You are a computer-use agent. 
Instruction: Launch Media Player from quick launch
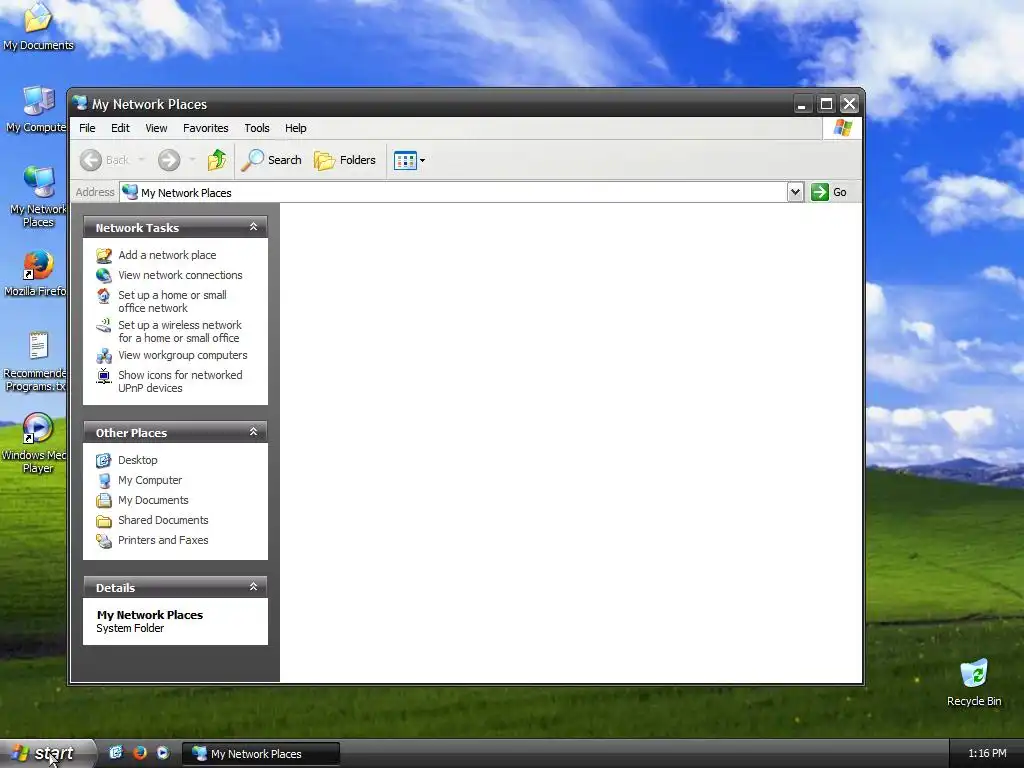(163, 753)
